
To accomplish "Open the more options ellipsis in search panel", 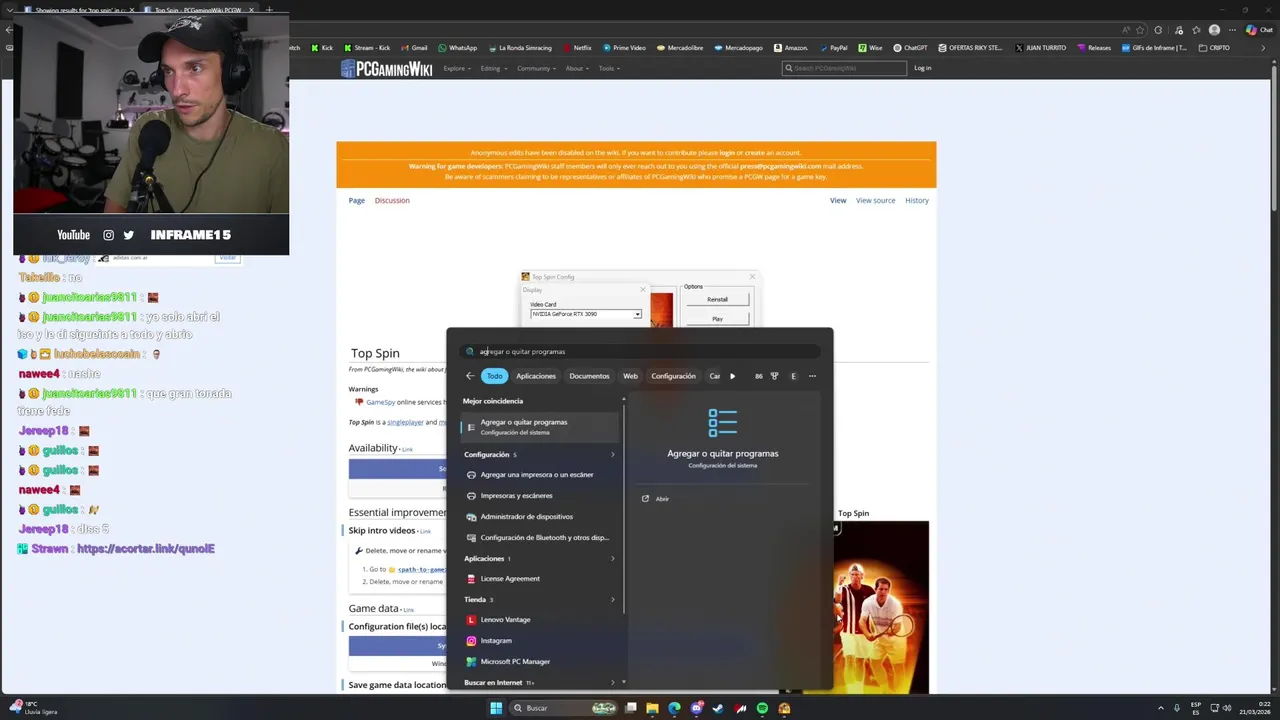I will [x=812, y=376].
